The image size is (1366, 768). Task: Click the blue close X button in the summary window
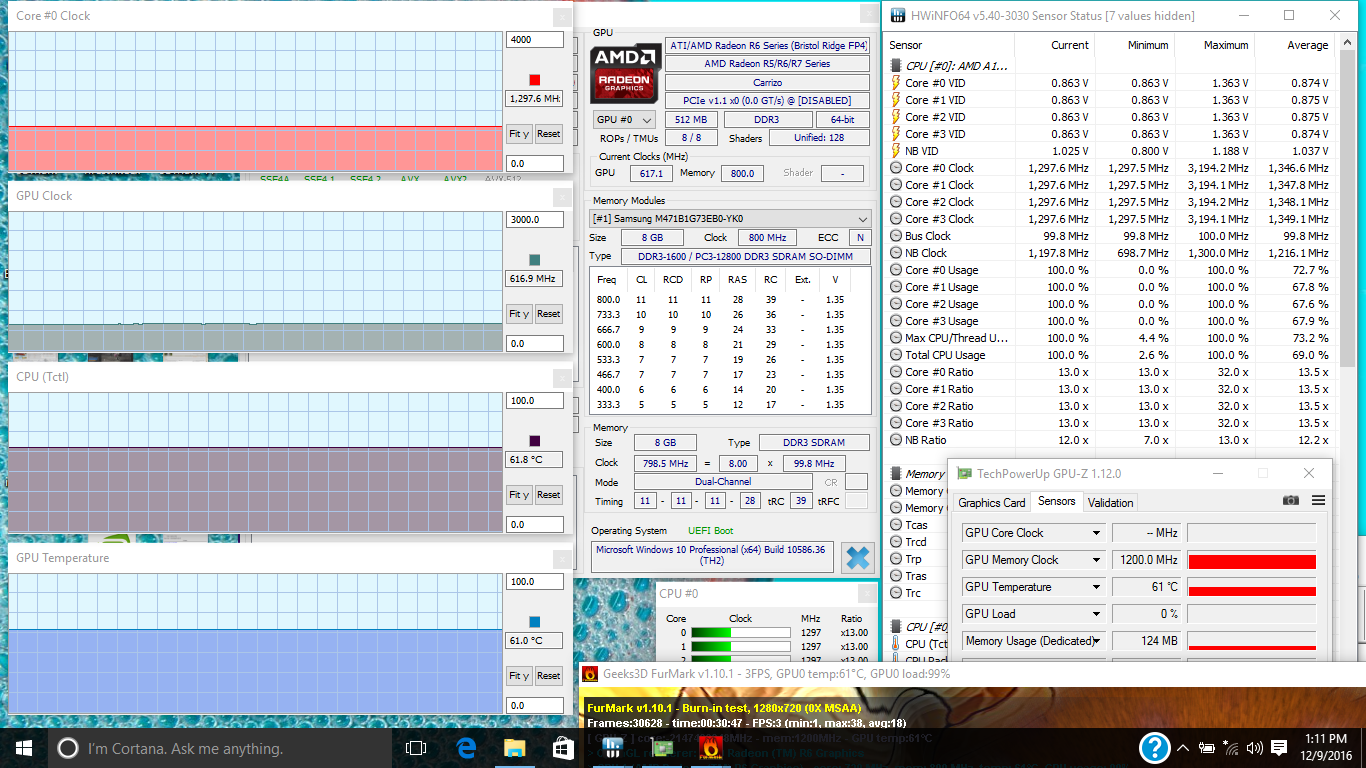[x=857, y=557]
